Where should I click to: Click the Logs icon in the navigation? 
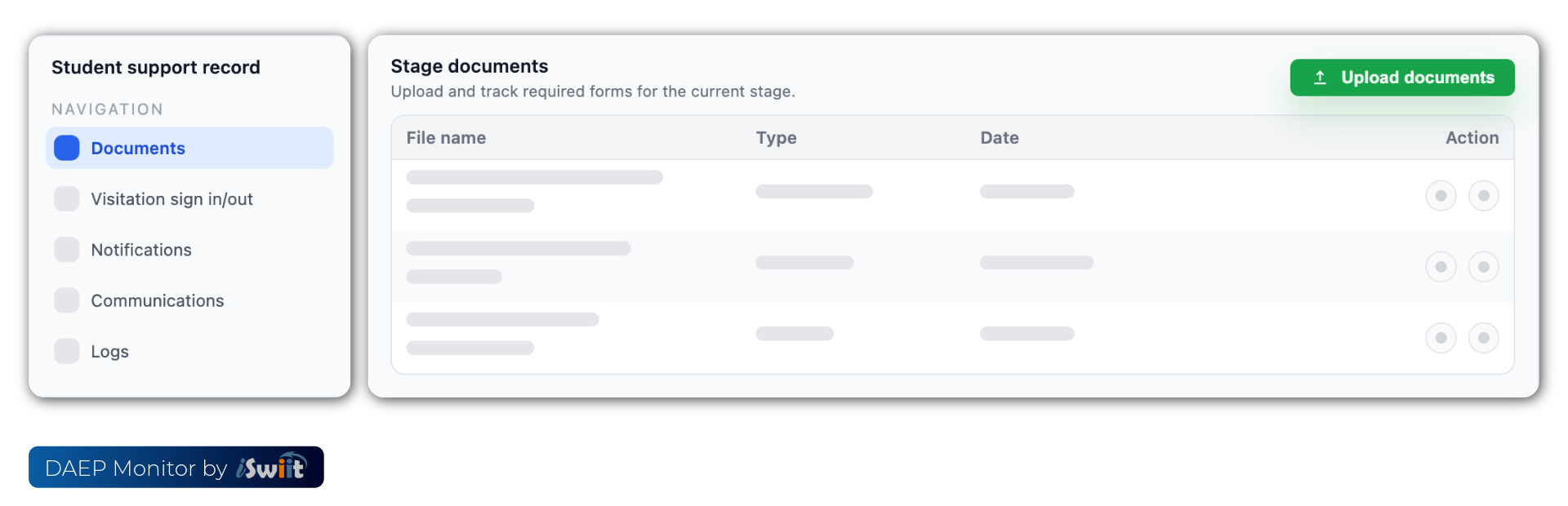[x=66, y=351]
